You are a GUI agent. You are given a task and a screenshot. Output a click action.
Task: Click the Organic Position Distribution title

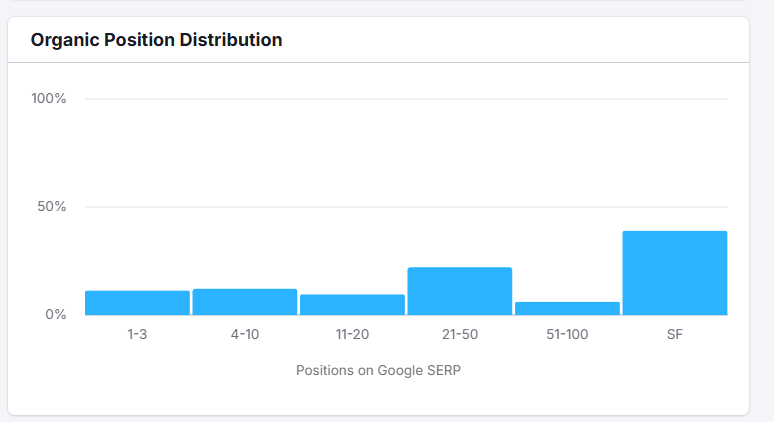pyautogui.click(x=156, y=40)
